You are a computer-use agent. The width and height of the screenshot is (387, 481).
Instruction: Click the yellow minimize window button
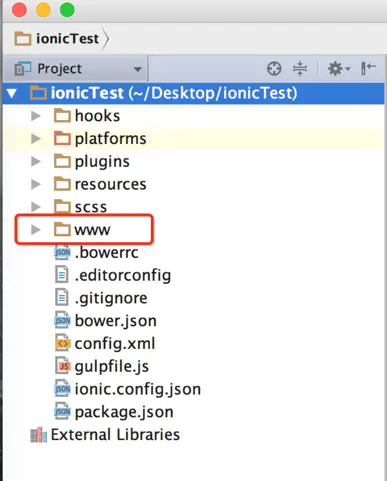[x=43, y=10]
